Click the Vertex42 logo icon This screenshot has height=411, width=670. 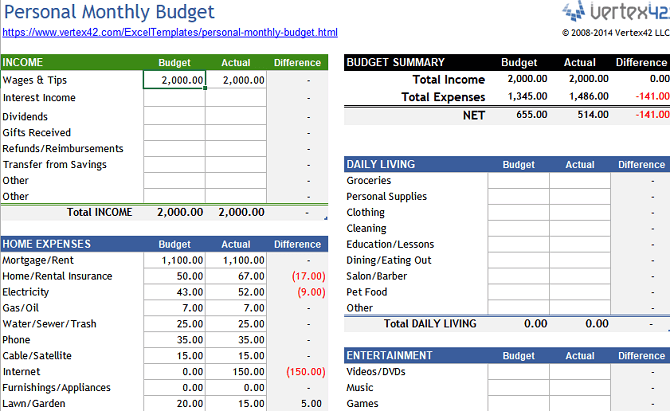coord(573,11)
